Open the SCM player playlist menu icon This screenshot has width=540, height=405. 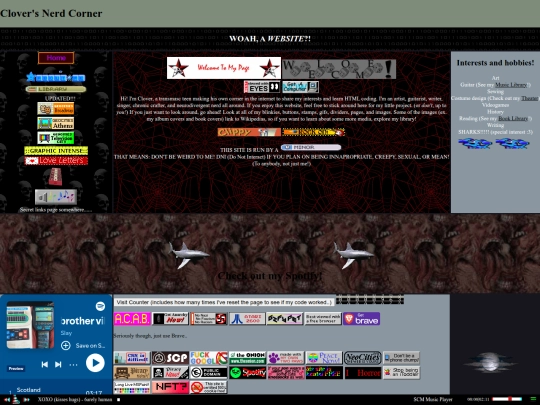pyautogui.click(x=533, y=399)
